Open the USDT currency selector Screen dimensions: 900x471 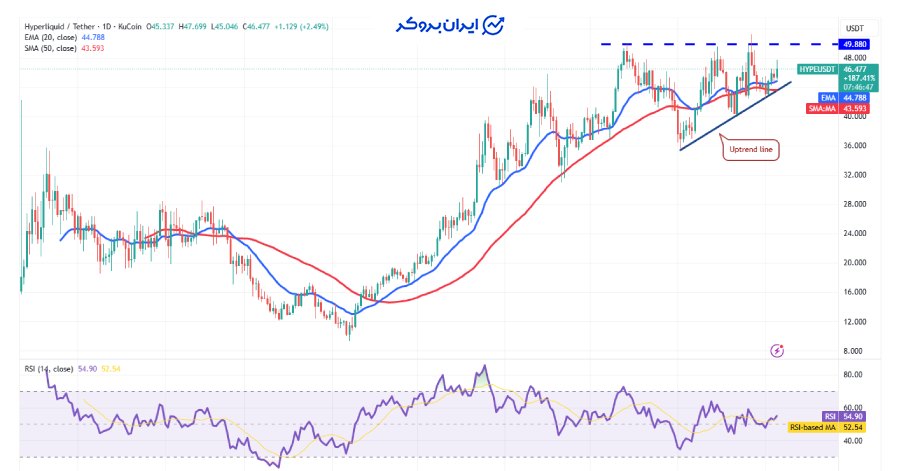[x=855, y=28]
